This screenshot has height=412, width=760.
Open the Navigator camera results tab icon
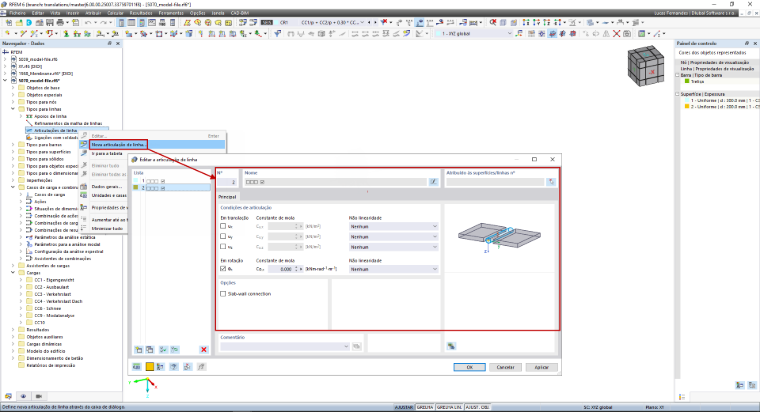39,396
